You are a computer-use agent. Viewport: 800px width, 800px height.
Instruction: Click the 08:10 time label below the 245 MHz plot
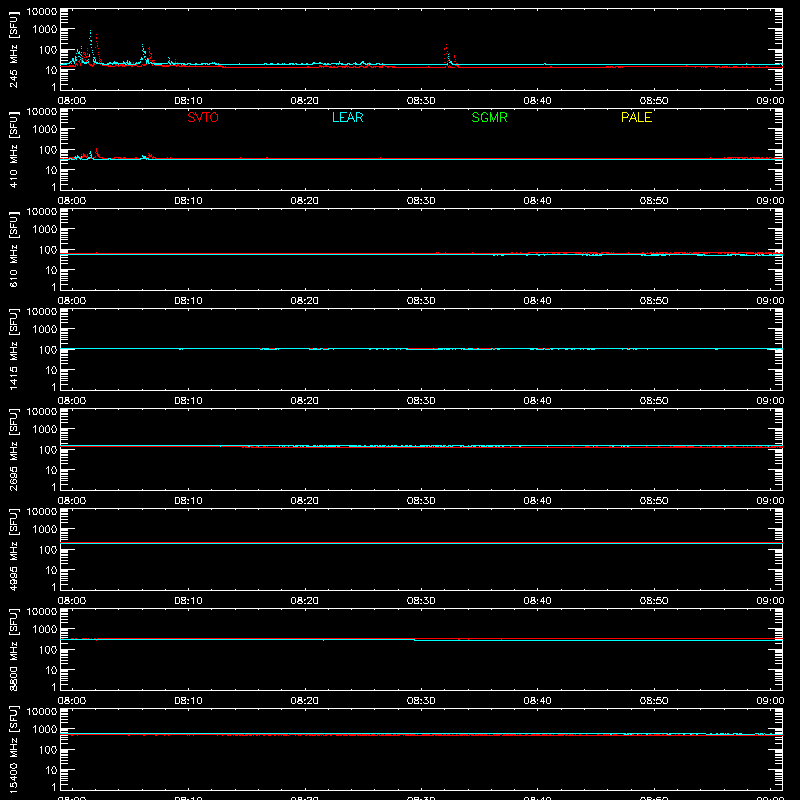[x=188, y=101]
